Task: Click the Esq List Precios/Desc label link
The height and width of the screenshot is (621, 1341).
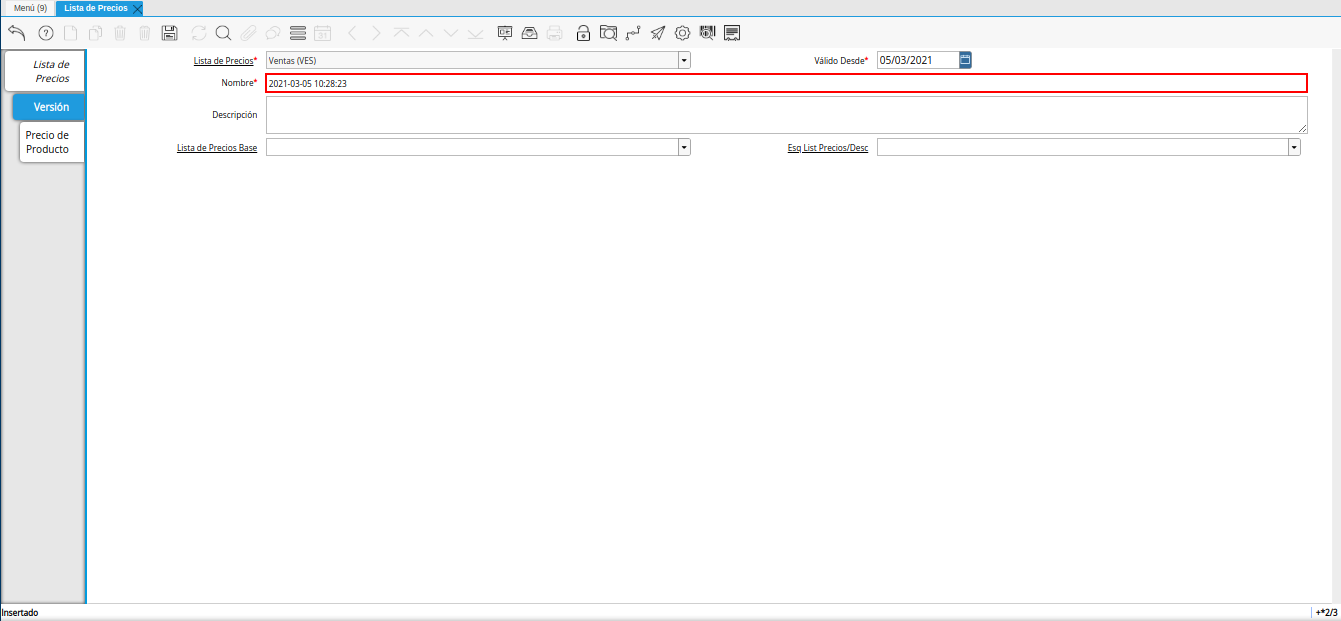Action: pos(827,148)
